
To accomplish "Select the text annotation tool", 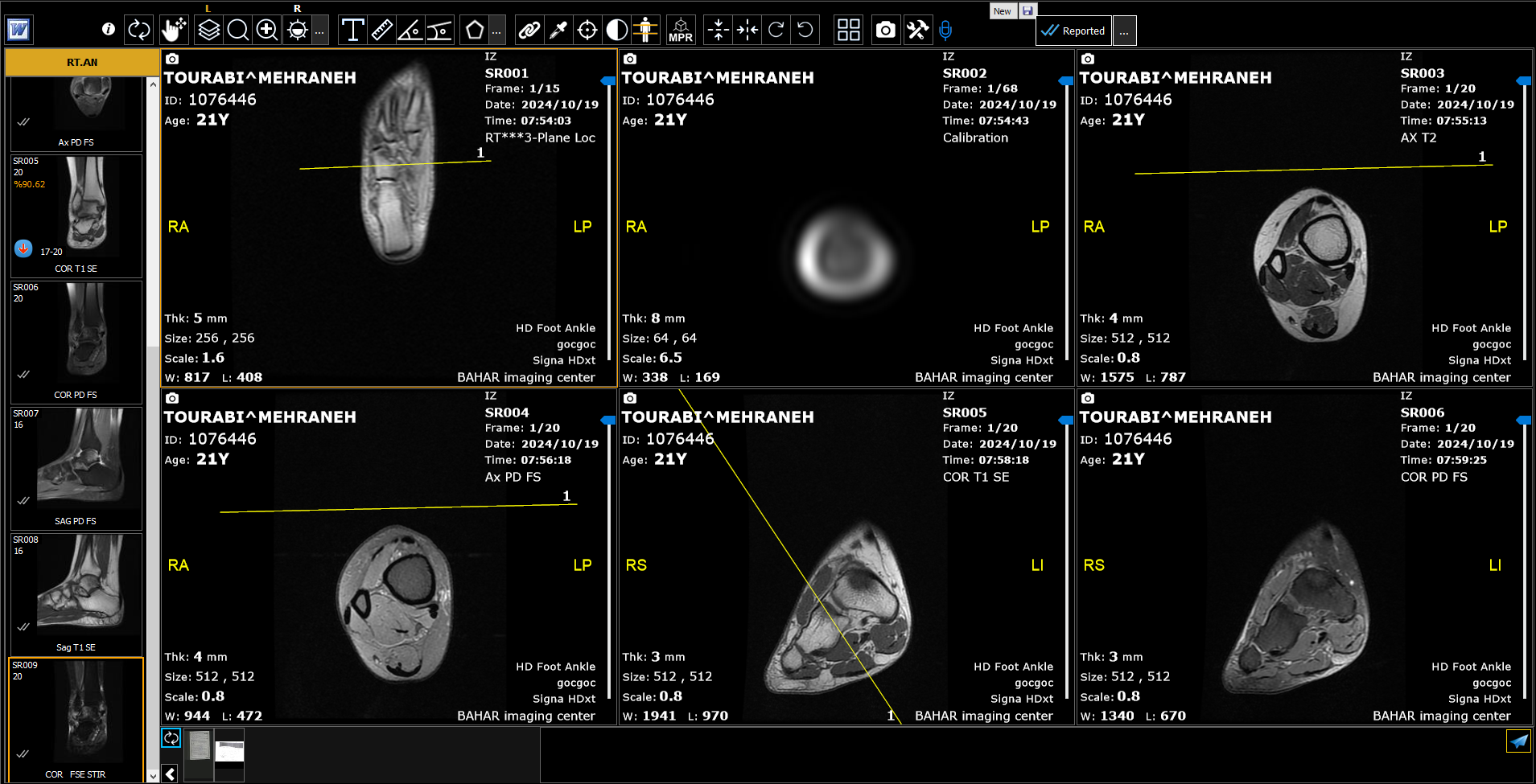I will point(352,31).
